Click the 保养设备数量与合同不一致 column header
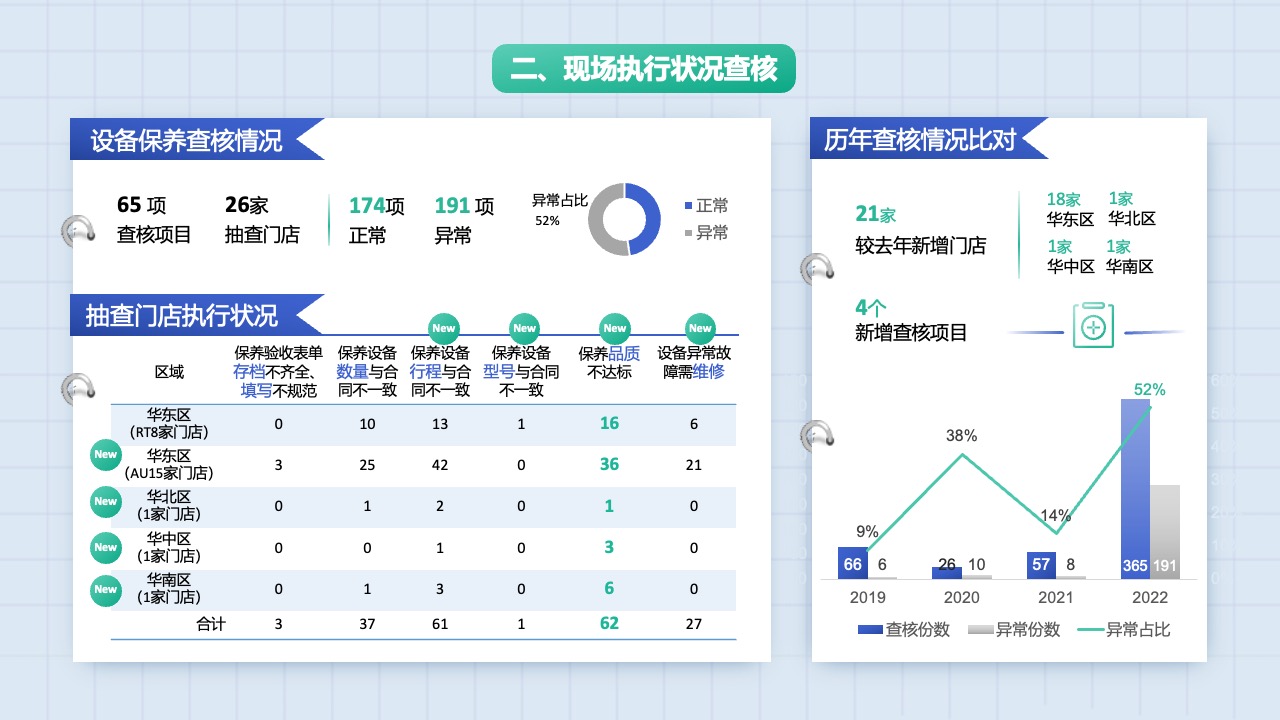 (x=367, y=372)
